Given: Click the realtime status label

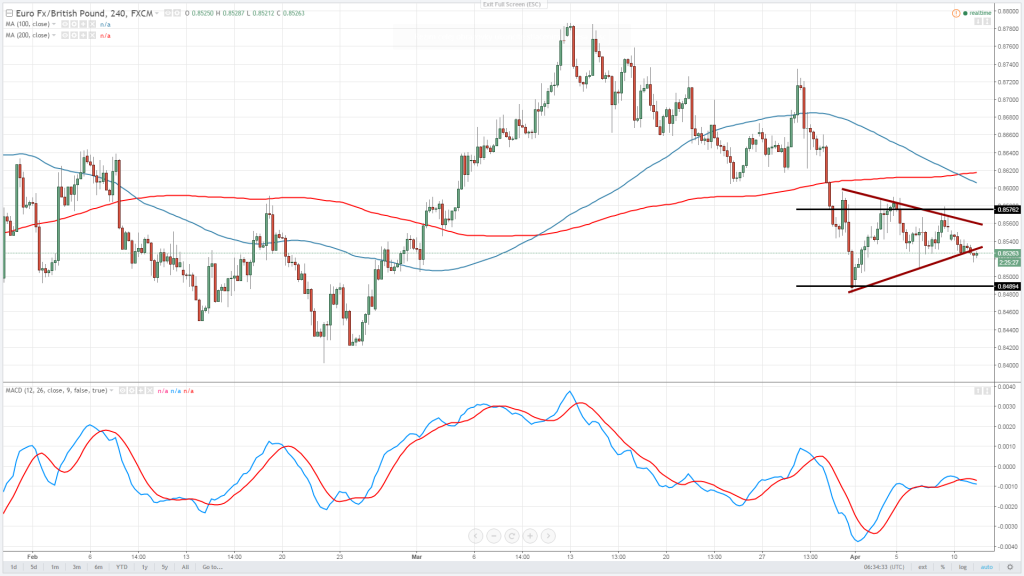Looking at the screenshot, I should (980, 13).
